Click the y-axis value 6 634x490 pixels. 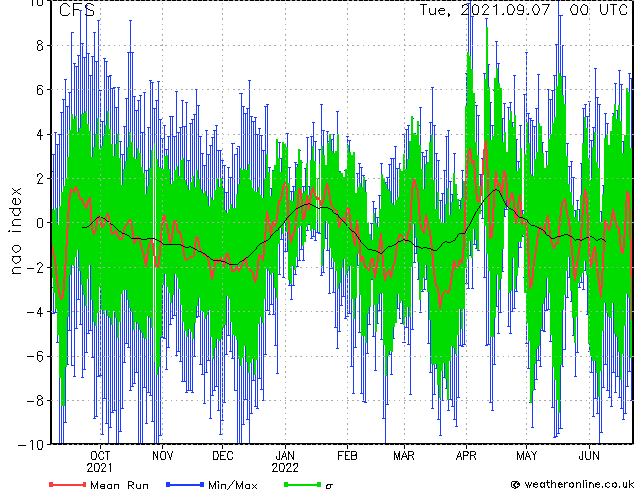click(40, 90)
